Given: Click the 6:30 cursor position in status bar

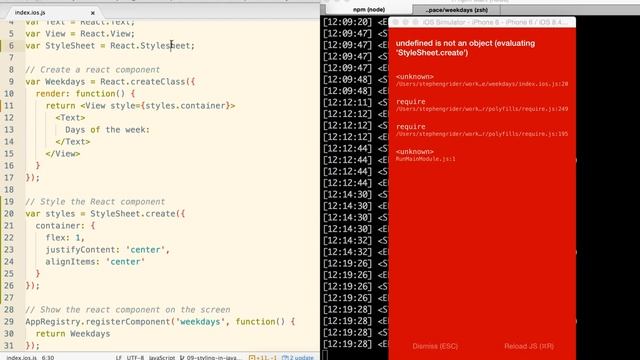Looking at the screenshot, I should point(47,357).
